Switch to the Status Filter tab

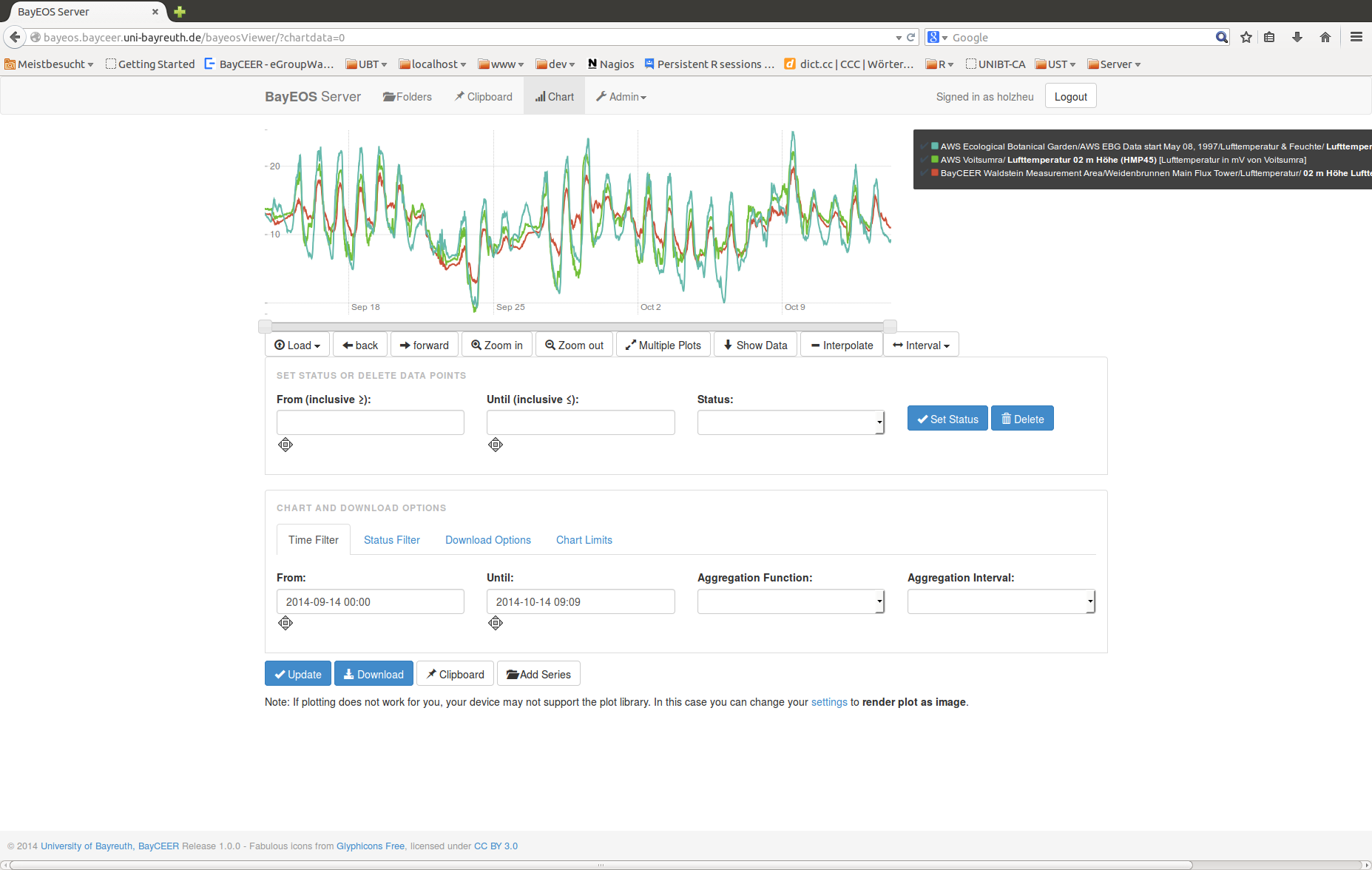pos(392,540)
